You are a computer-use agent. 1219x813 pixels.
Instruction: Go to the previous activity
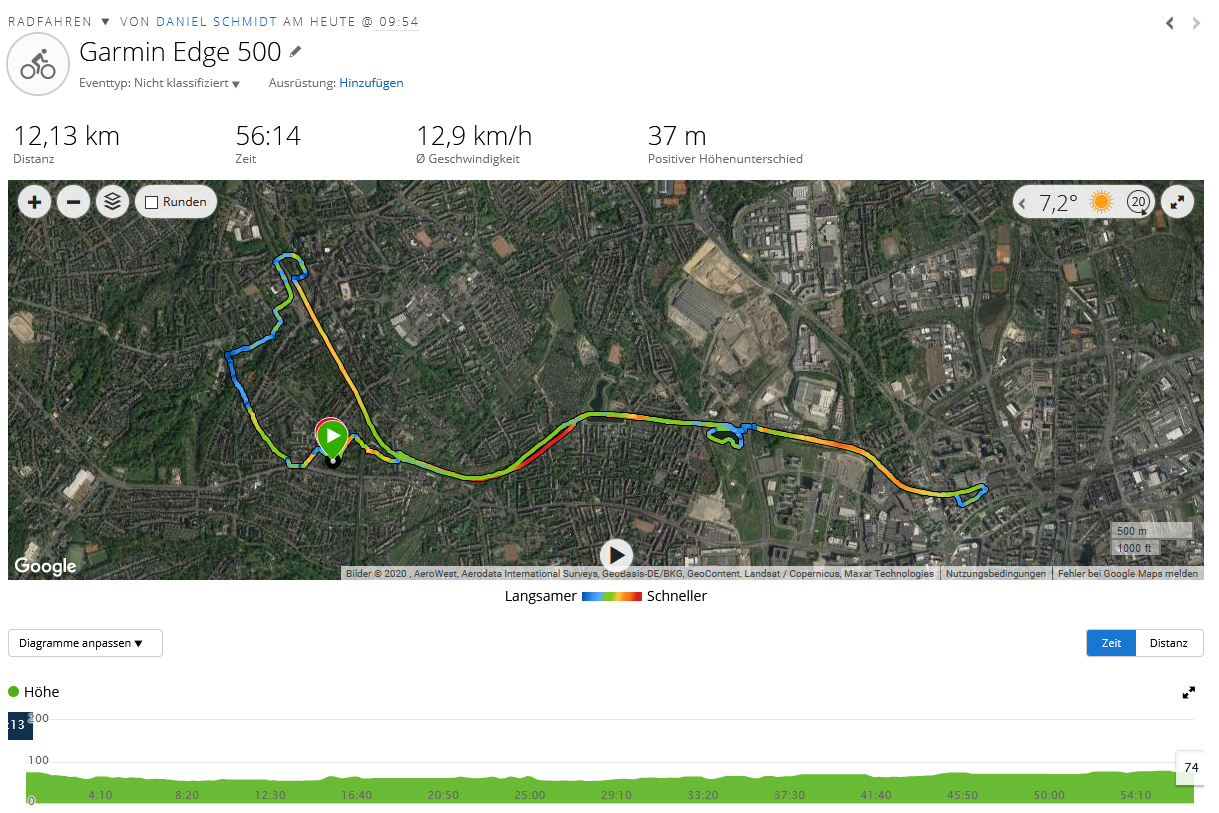(x=1170, y=23)
